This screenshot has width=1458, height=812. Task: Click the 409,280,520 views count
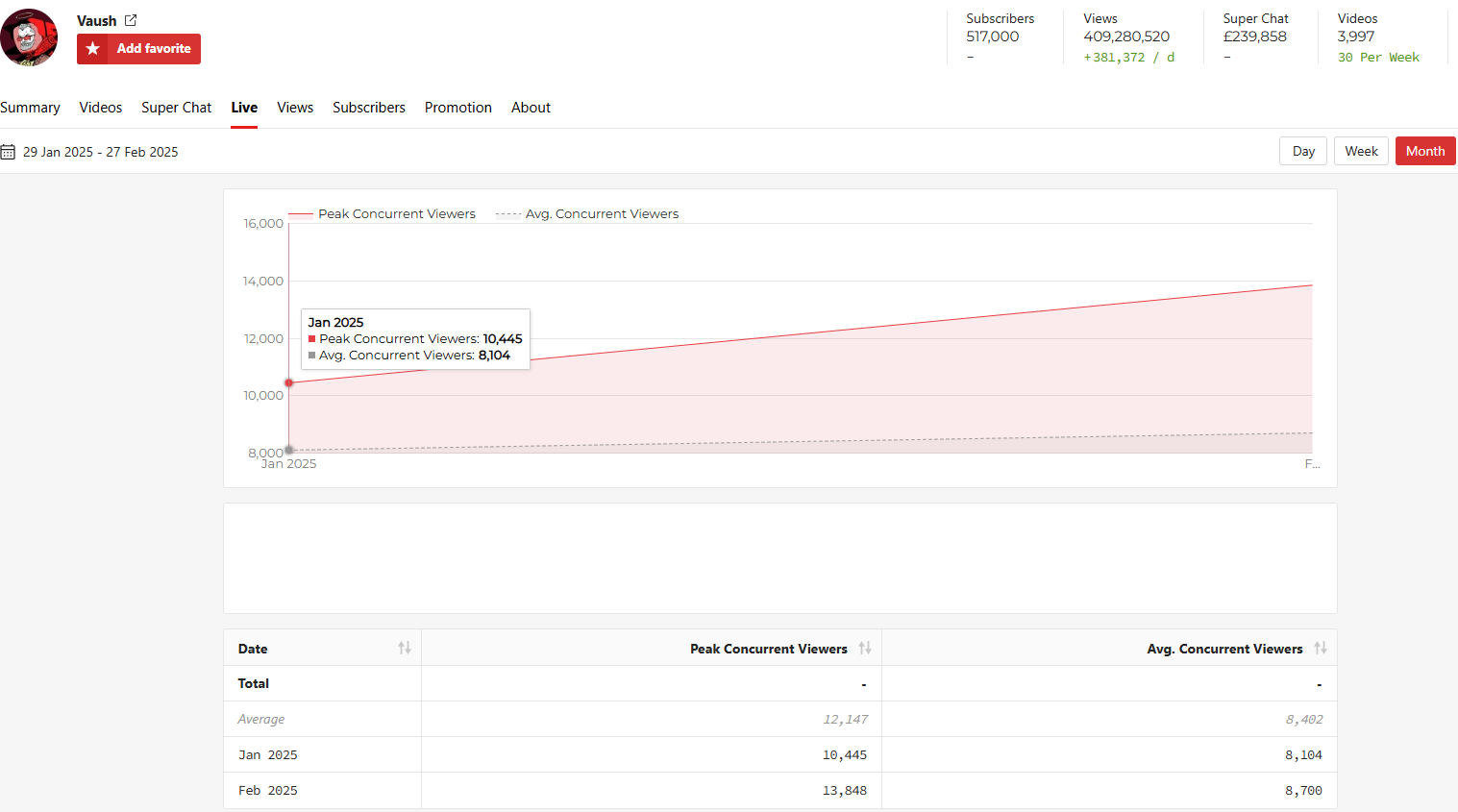pyautogui.click(x=1126, y=37)
